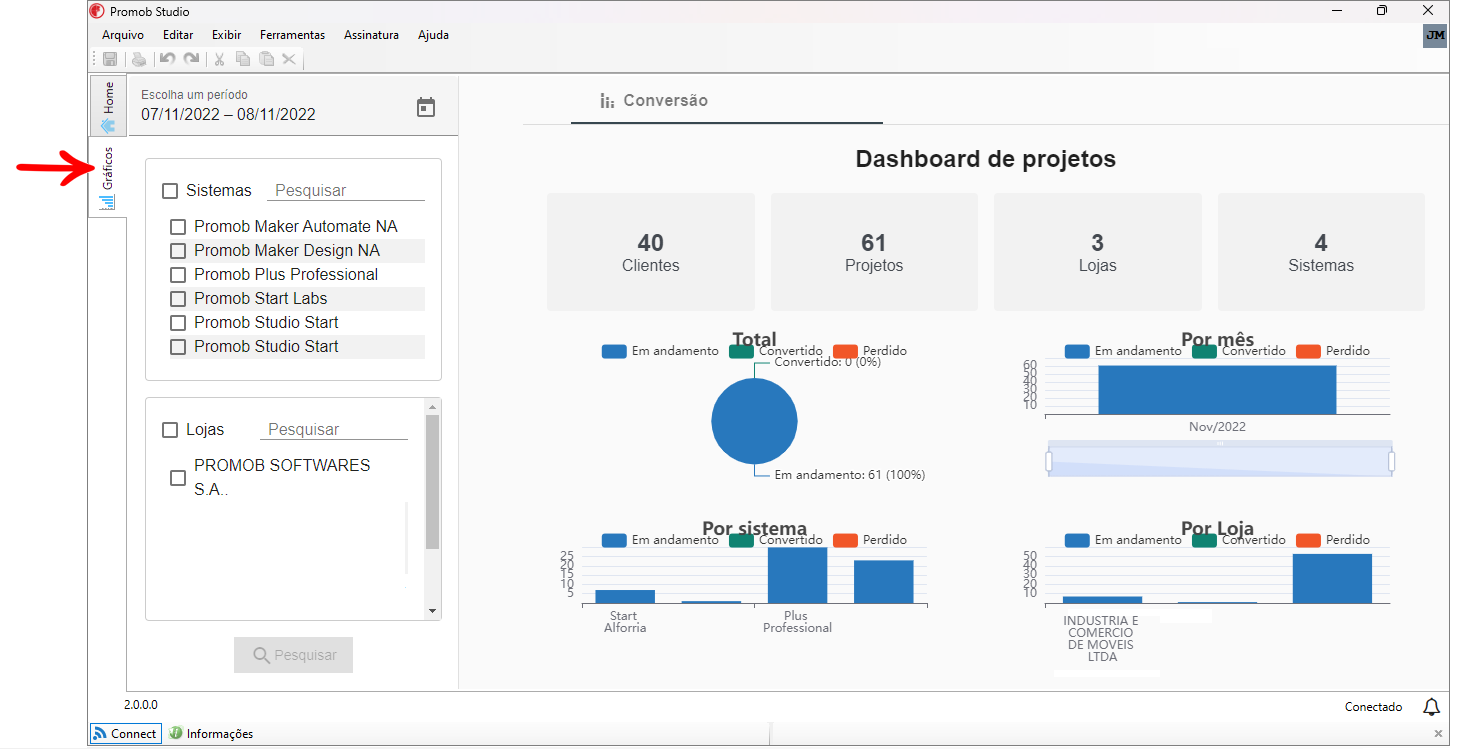Toggle Convertido legend in Por sistema chart
The height and width of the screenshot is (750, 1462).
point(776,540)
